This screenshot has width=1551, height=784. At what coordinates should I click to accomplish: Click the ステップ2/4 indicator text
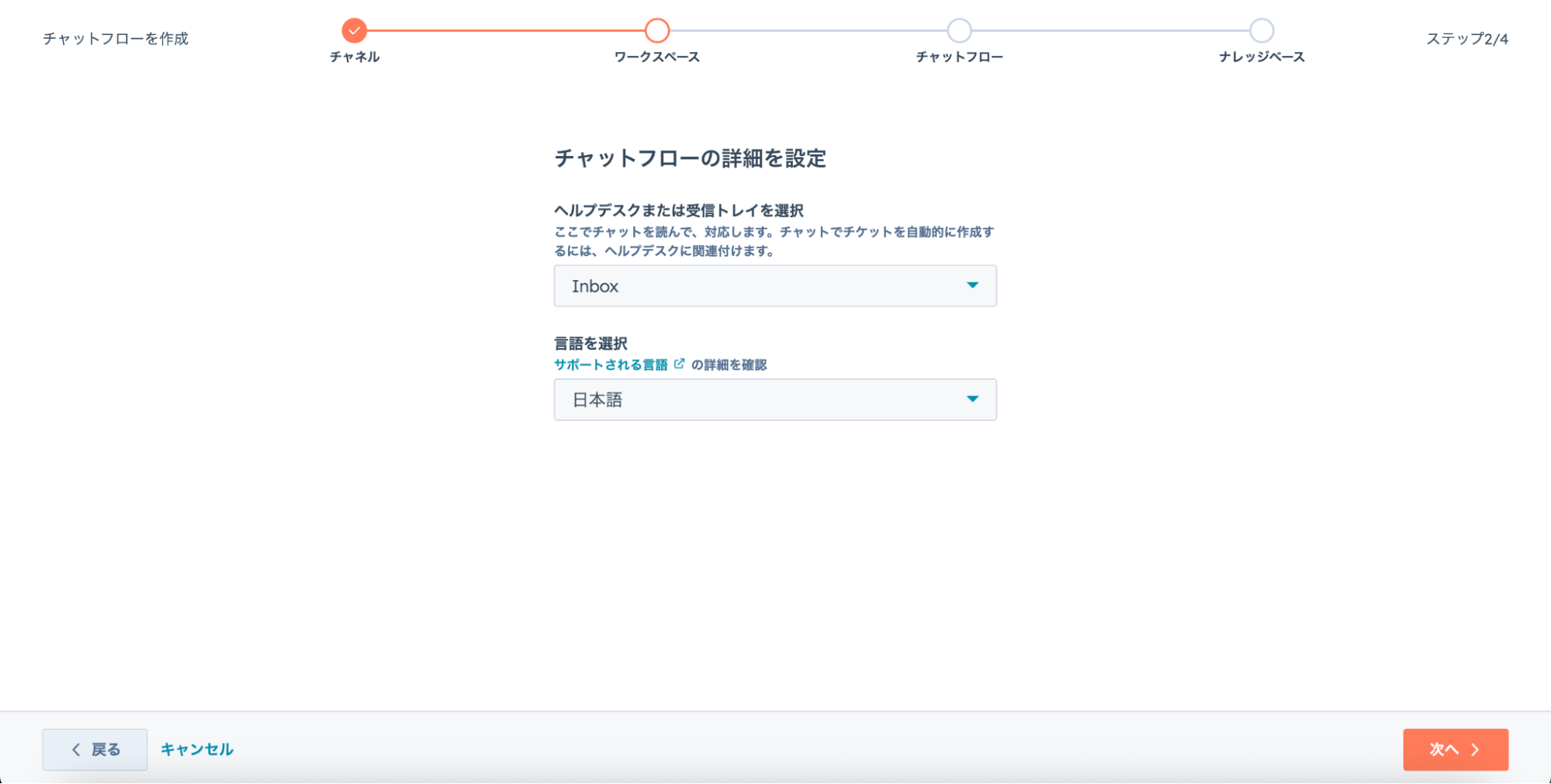point(1466,39)
